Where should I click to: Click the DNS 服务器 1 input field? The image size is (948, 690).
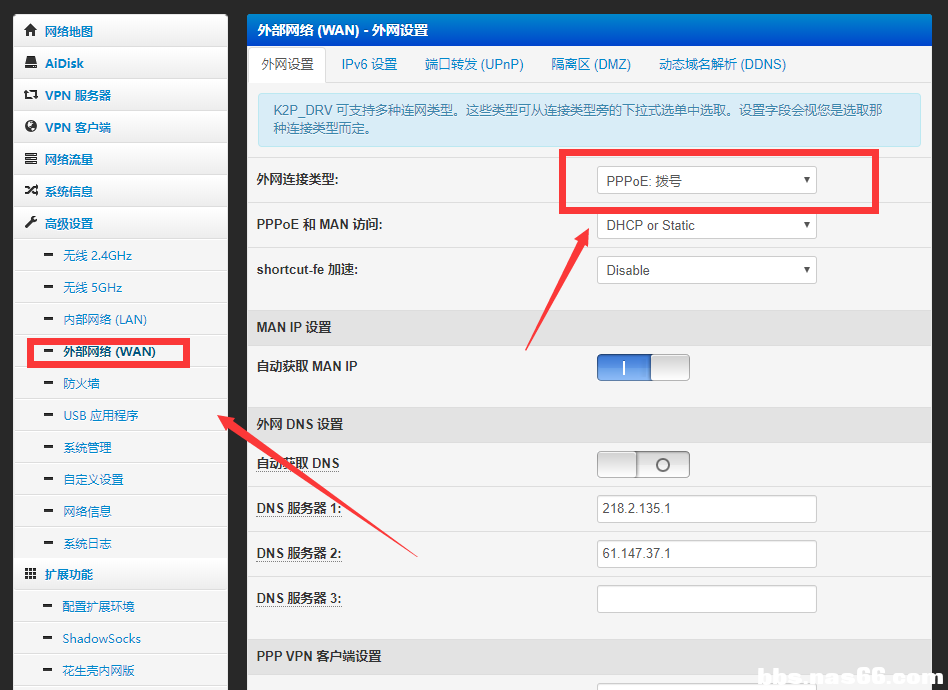[706, 508]
